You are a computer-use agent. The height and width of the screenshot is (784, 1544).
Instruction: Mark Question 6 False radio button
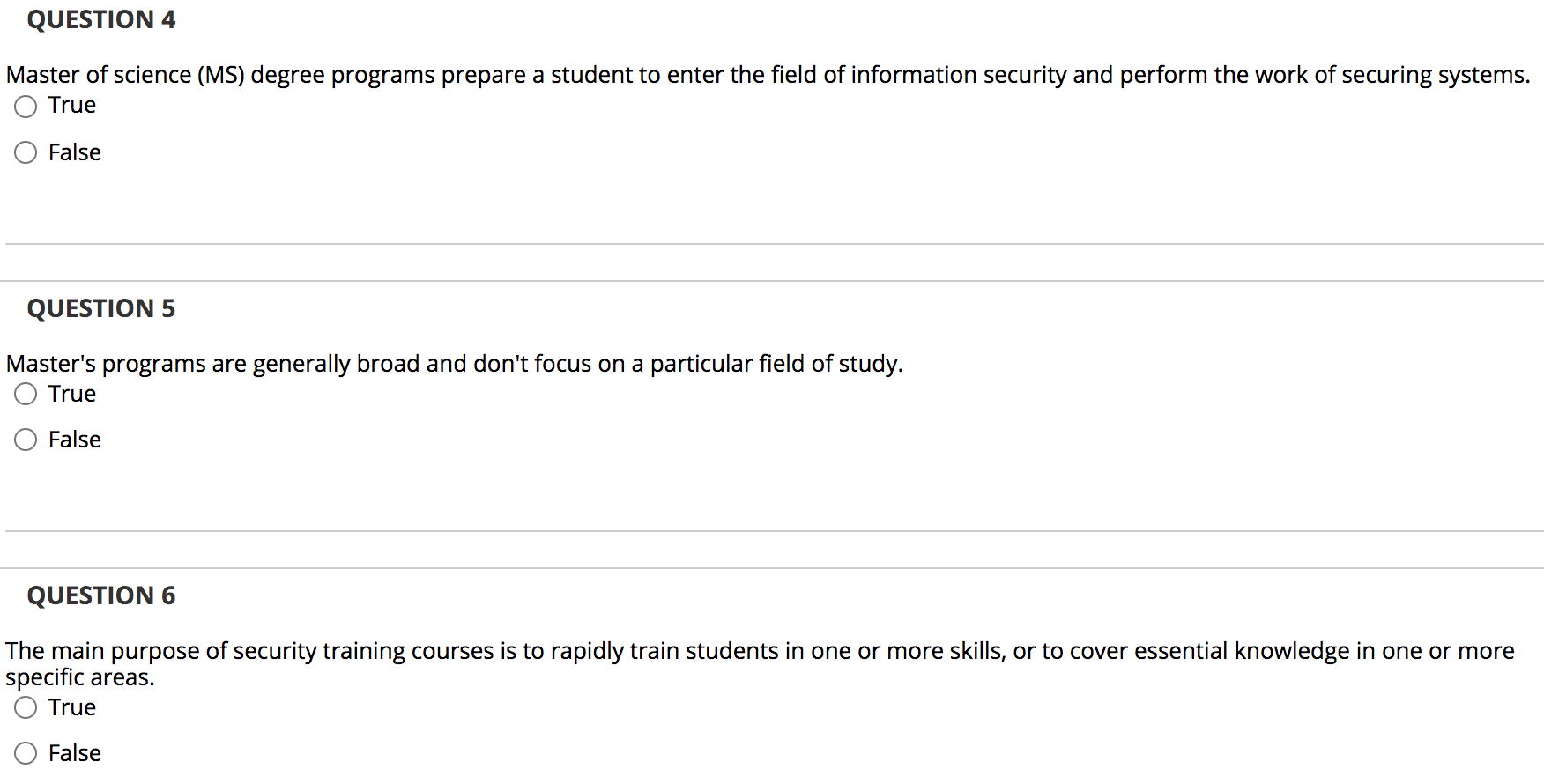pos(26,753)
